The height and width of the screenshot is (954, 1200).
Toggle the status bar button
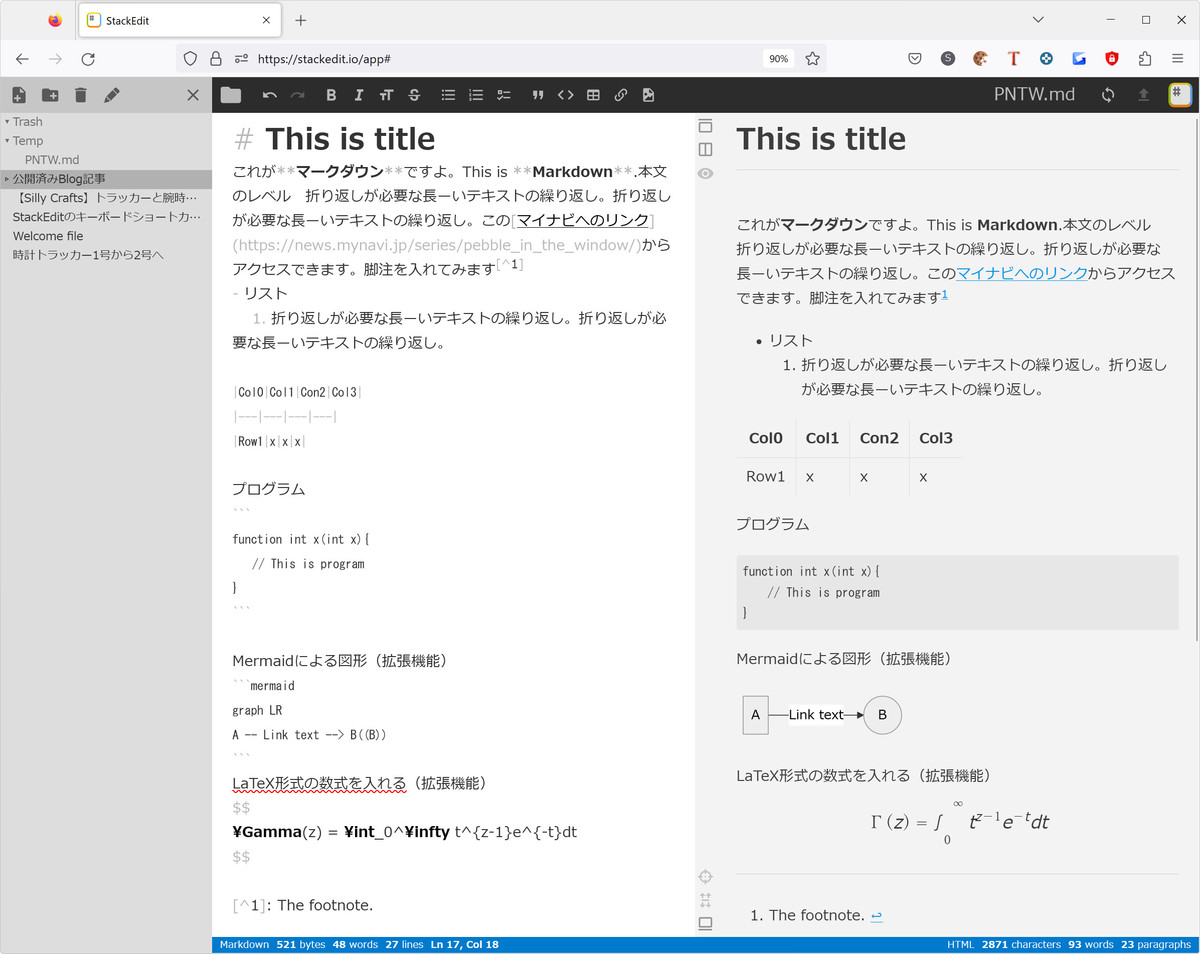coord(706,924)
